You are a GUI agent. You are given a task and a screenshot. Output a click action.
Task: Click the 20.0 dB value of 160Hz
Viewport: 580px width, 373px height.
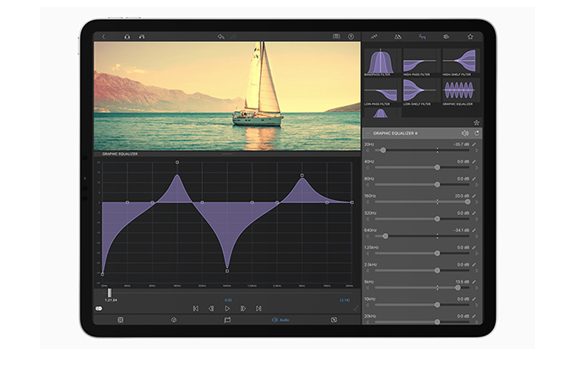click(x=462, y=196)
